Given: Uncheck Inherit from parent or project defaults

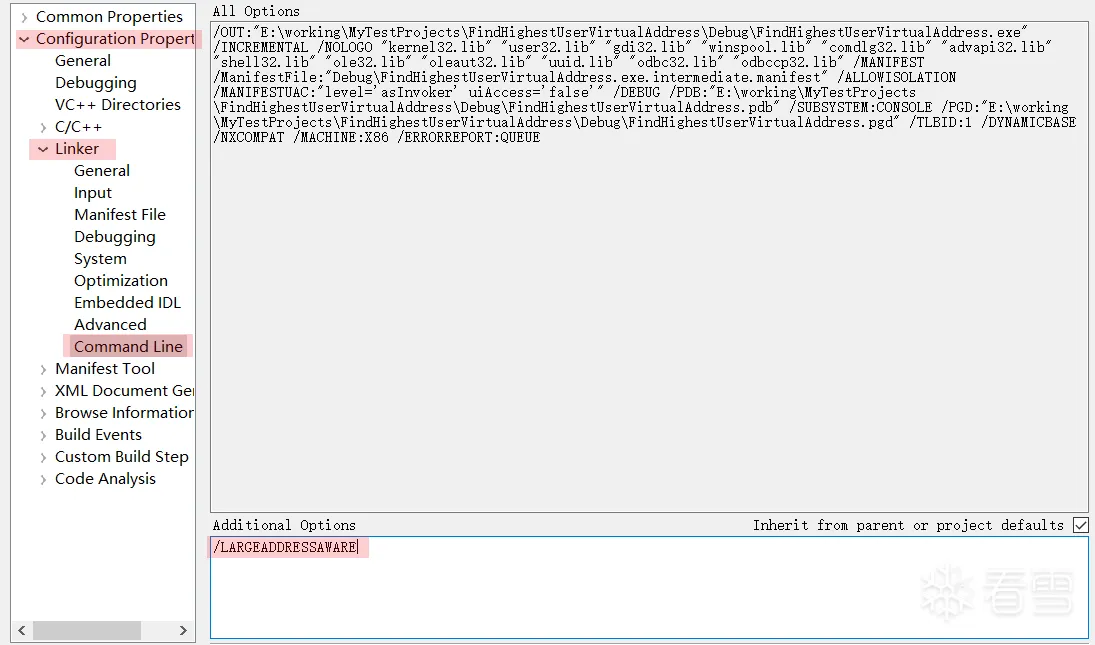Looking at the screenshot, I should pyautogui.click(x=1080, y=525).
